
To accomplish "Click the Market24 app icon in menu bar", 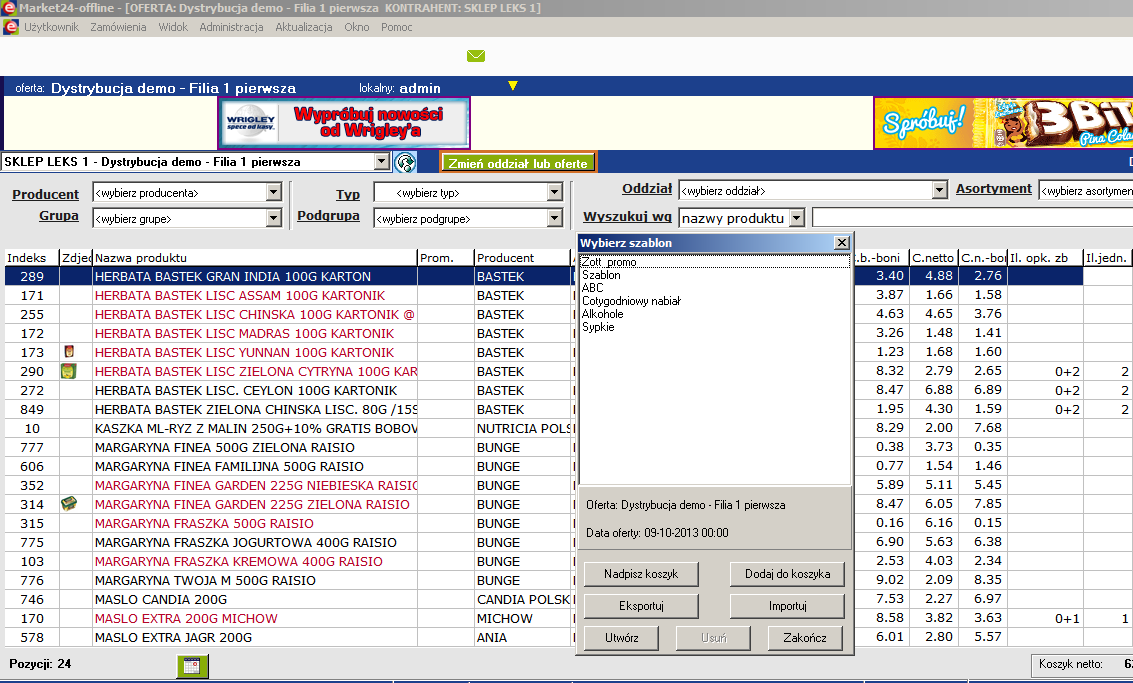I will pyautogui.click(x=10, y=27).
